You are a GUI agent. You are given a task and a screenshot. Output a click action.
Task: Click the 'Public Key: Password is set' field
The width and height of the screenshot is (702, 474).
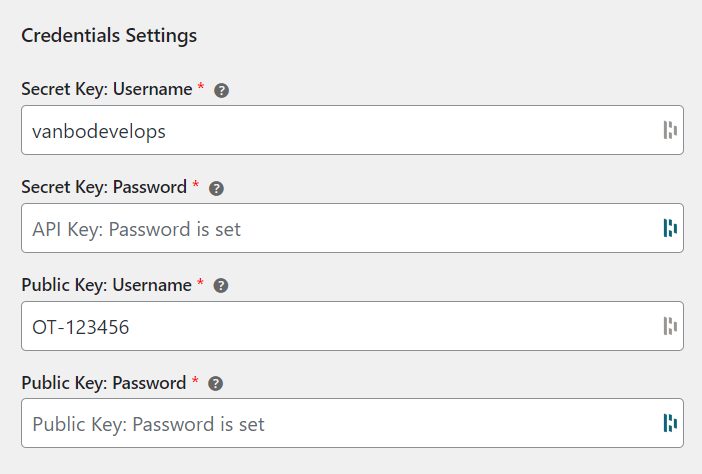pyautogui.click(x=330, y=423)
